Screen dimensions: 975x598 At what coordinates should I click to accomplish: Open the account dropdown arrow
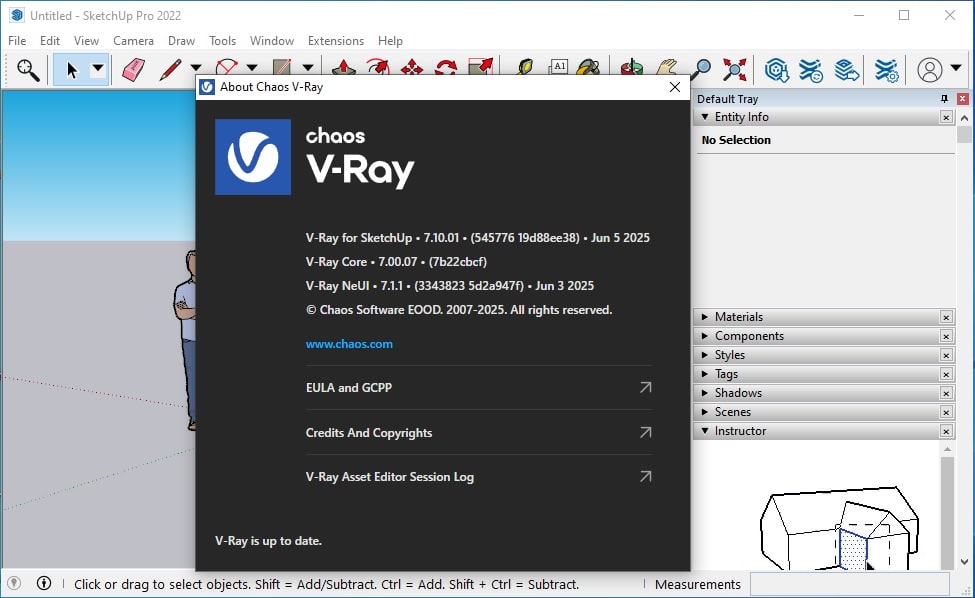[x=956, y=67]
